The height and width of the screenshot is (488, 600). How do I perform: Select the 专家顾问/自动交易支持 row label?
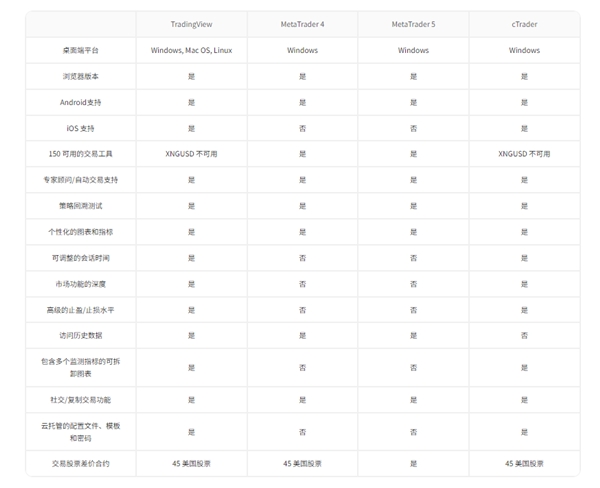[80, 180]
